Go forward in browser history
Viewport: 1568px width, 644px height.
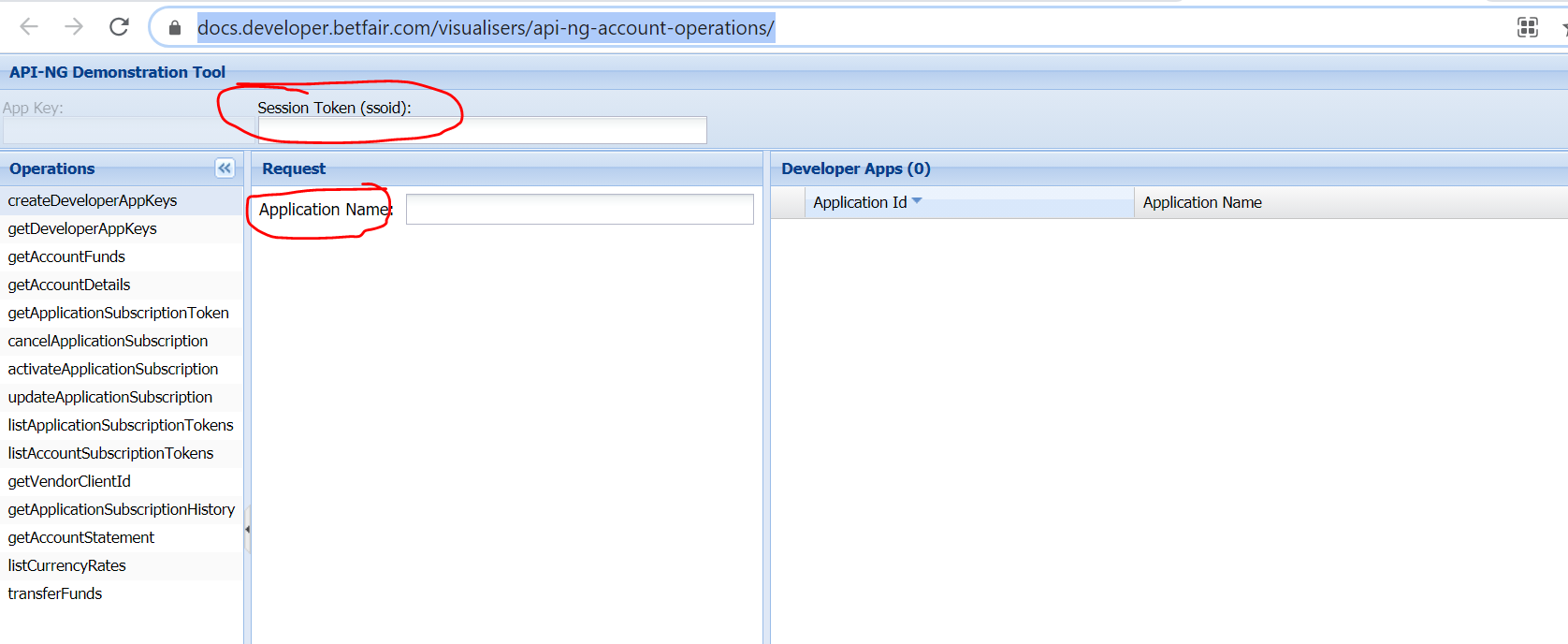click(74, 27)
